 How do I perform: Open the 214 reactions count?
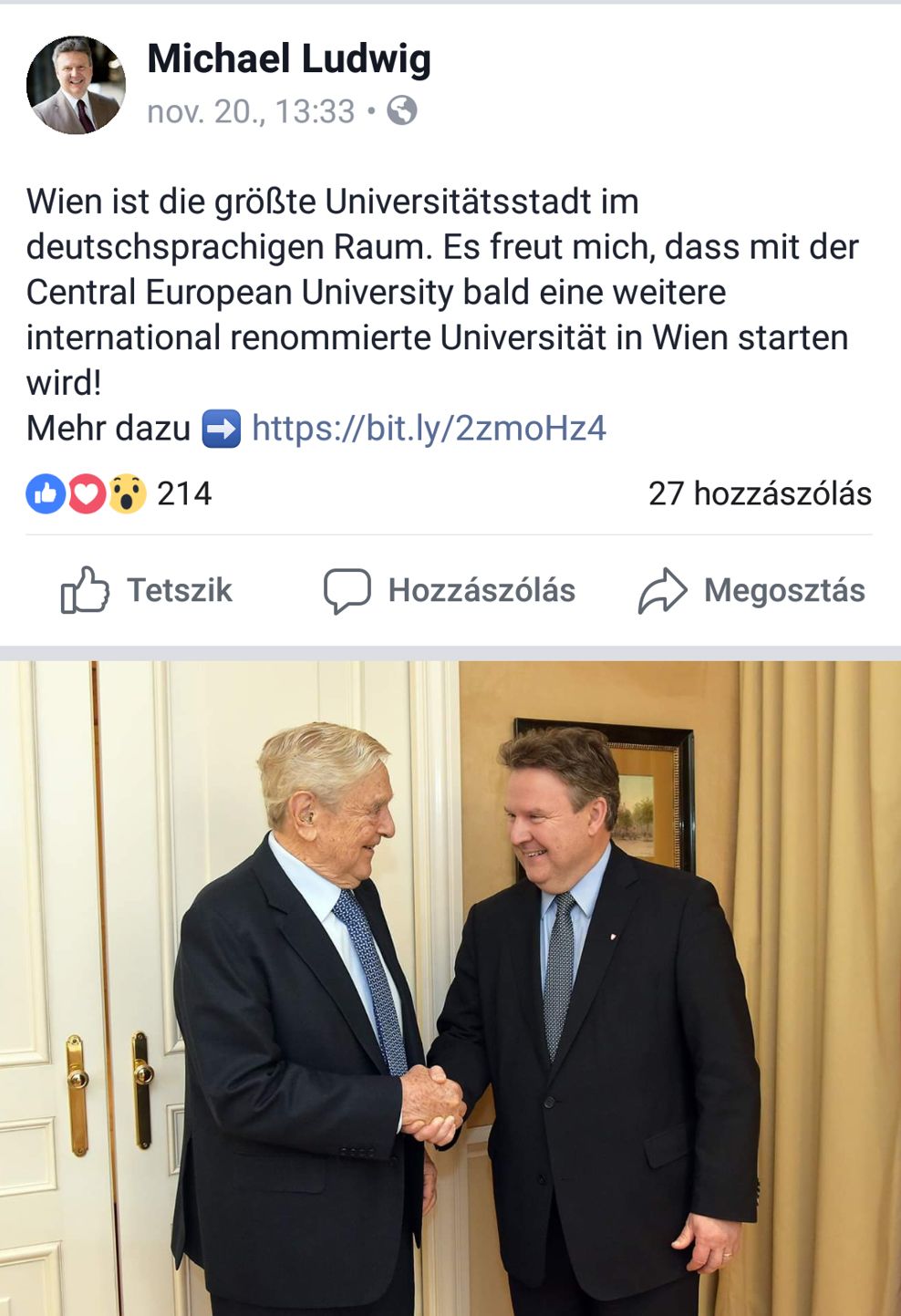point(184,493)
